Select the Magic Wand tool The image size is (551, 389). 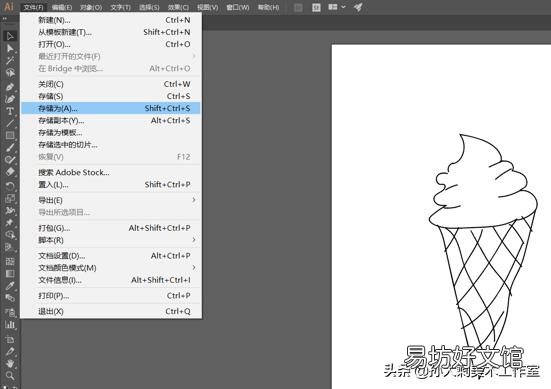pos(10,60)
